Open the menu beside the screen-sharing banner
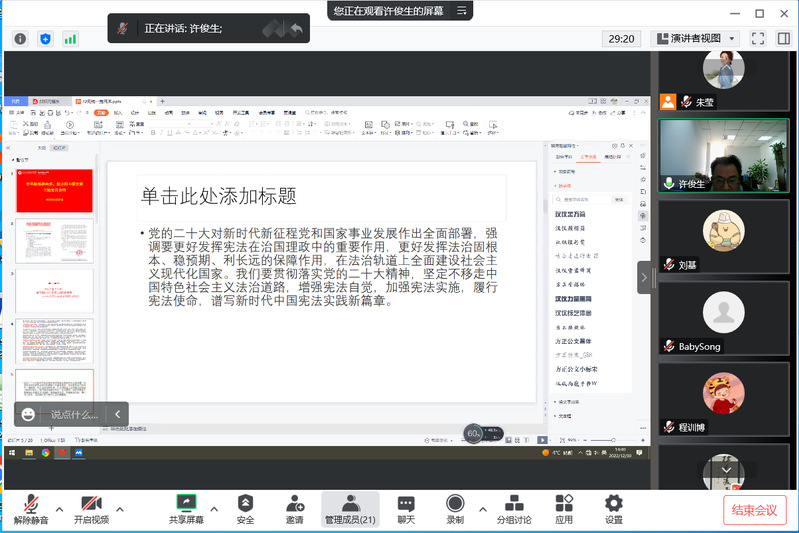This screenshot has width=799, height=533. pyautogui.click(x=461, y=11)
